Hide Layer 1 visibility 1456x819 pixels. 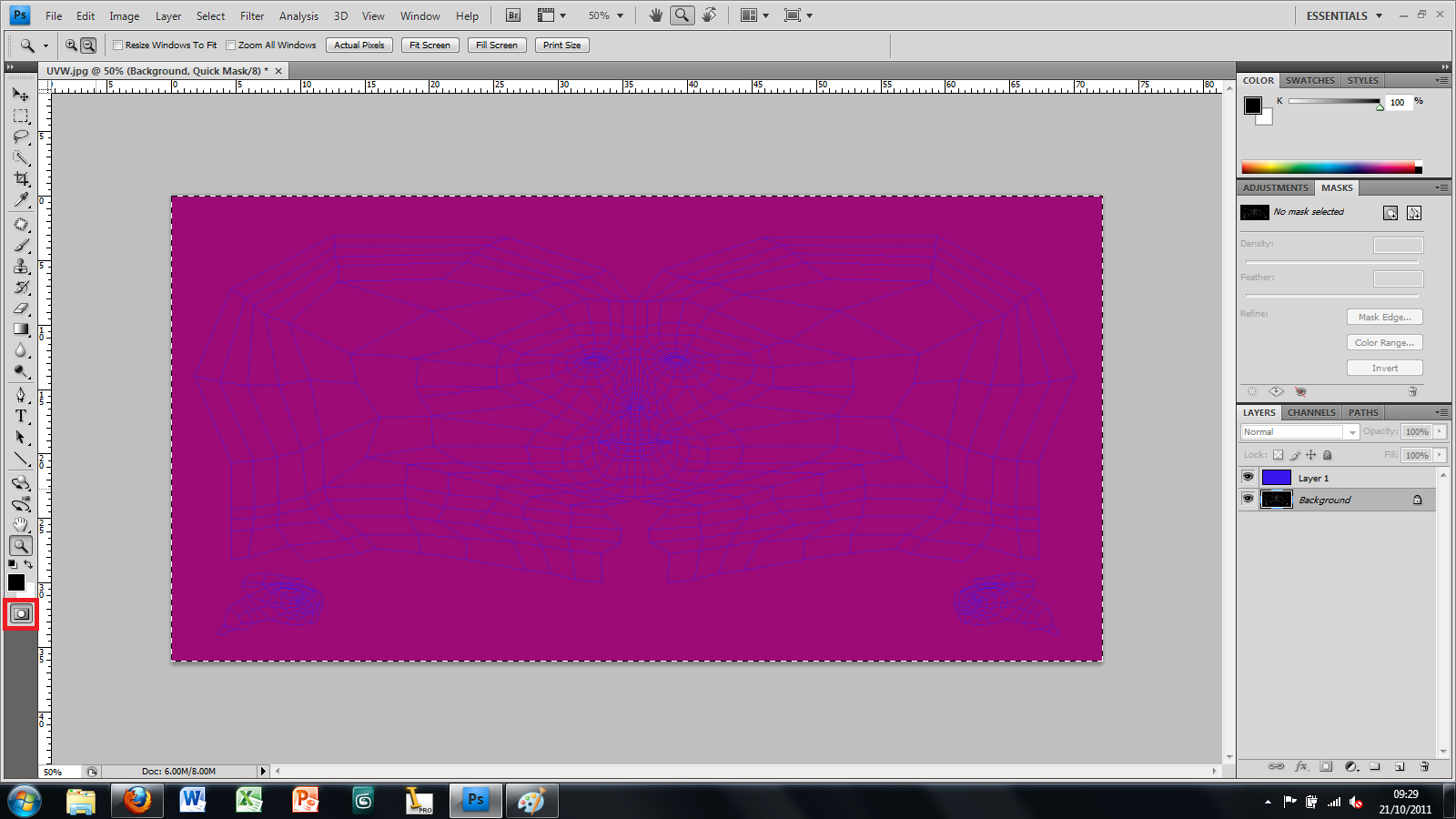point(1248,477)
